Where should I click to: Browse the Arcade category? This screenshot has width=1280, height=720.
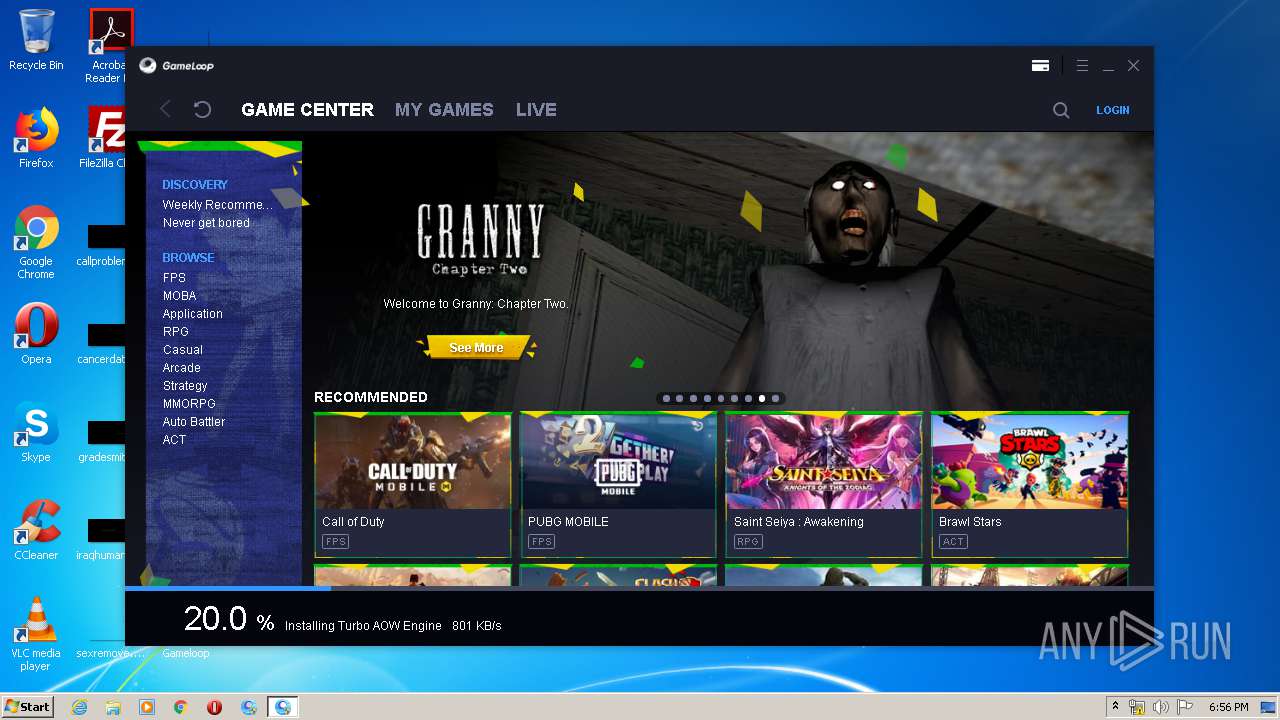click(181, 368)
